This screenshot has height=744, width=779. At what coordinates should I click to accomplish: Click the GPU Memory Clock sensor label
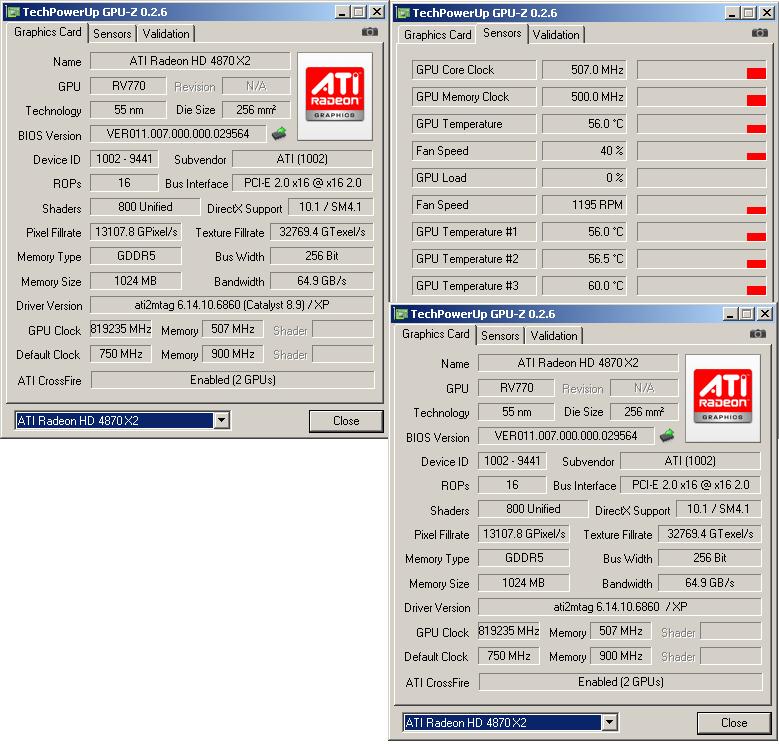474,97
